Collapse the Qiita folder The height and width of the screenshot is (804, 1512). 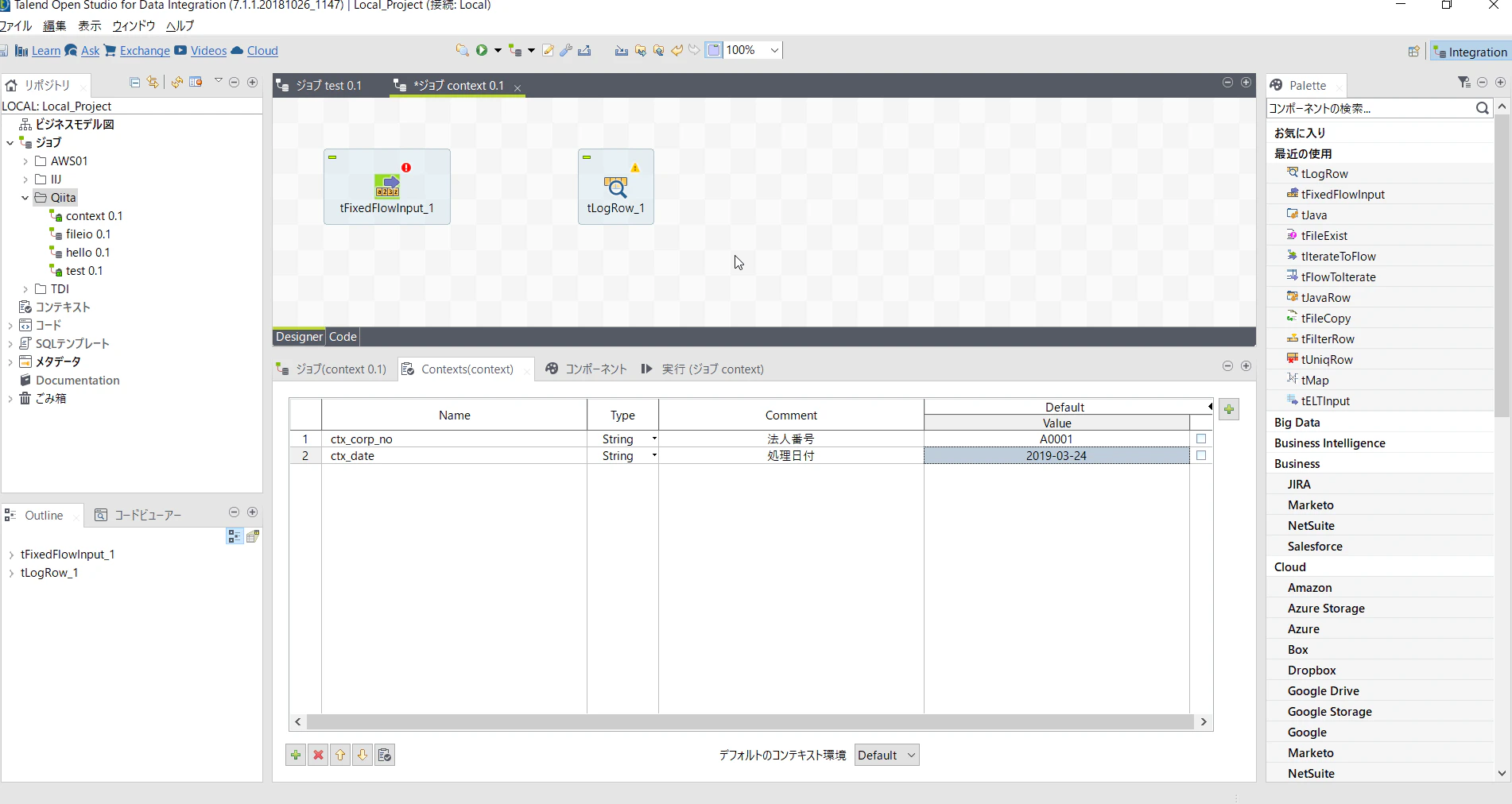[x=25, y=198]
